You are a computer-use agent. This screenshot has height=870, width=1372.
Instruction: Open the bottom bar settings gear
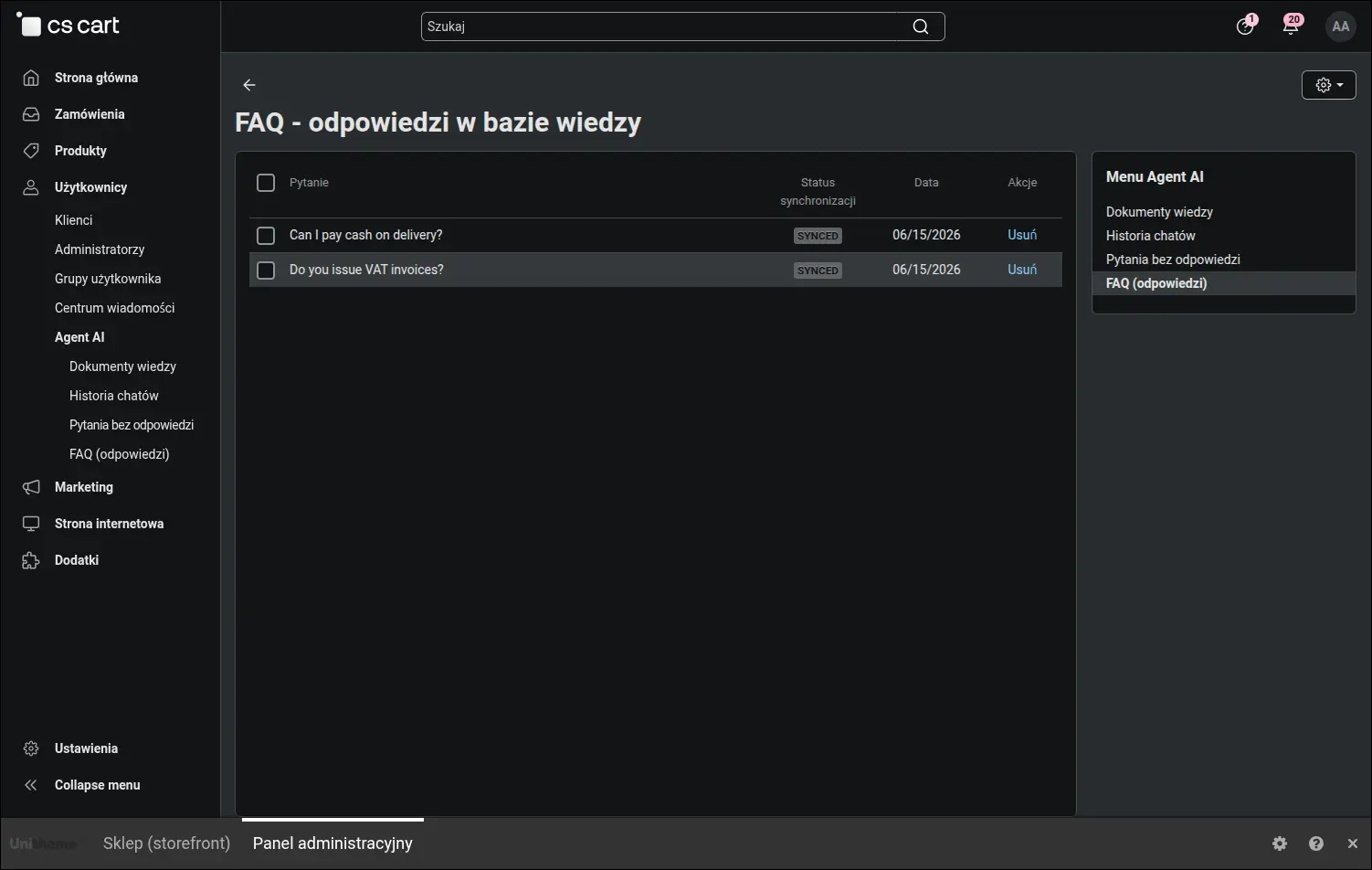point(1280,843)
